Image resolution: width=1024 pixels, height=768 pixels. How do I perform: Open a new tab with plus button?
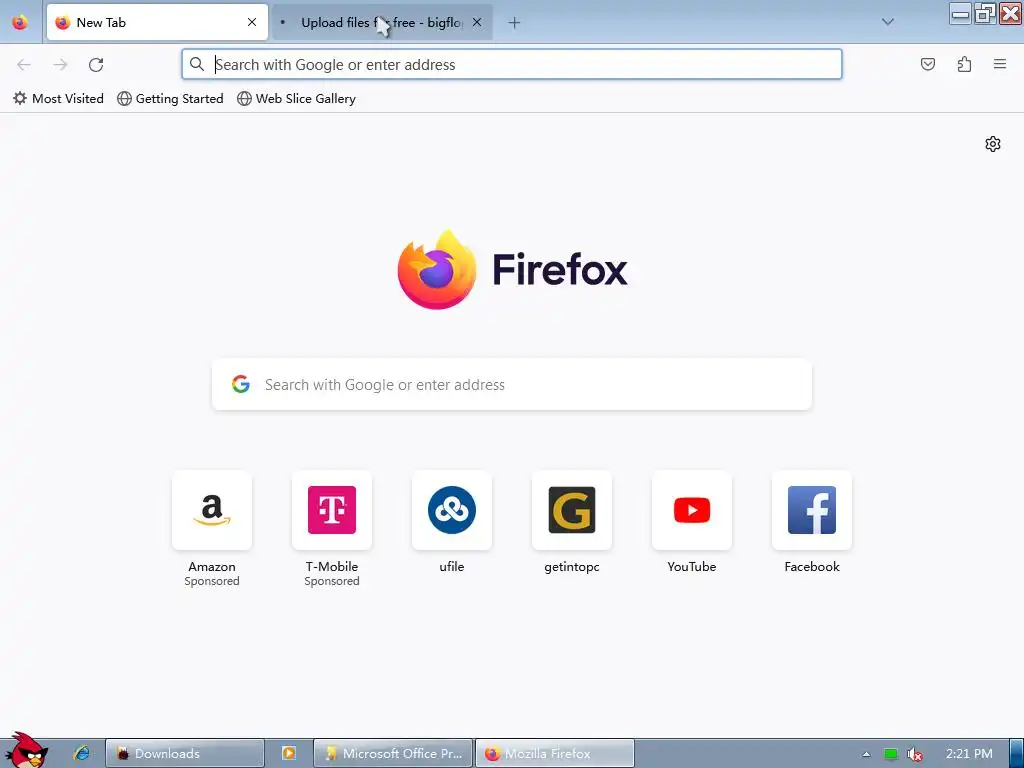tap(515, 23)
